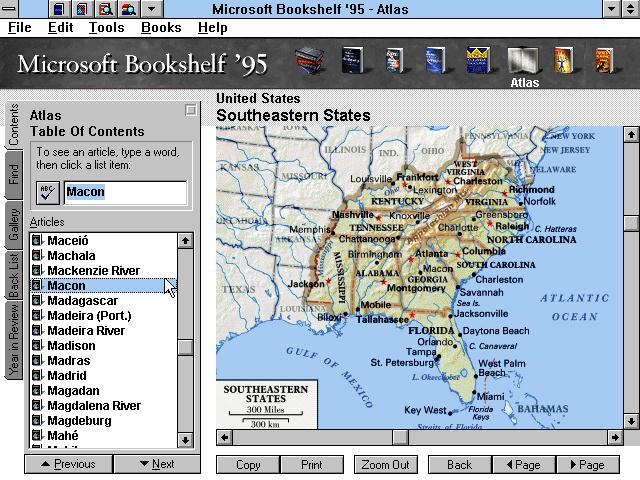Click the stacked books with magnifier icon
This screenshot has height=480, width=640.
[x=129, y=9]
